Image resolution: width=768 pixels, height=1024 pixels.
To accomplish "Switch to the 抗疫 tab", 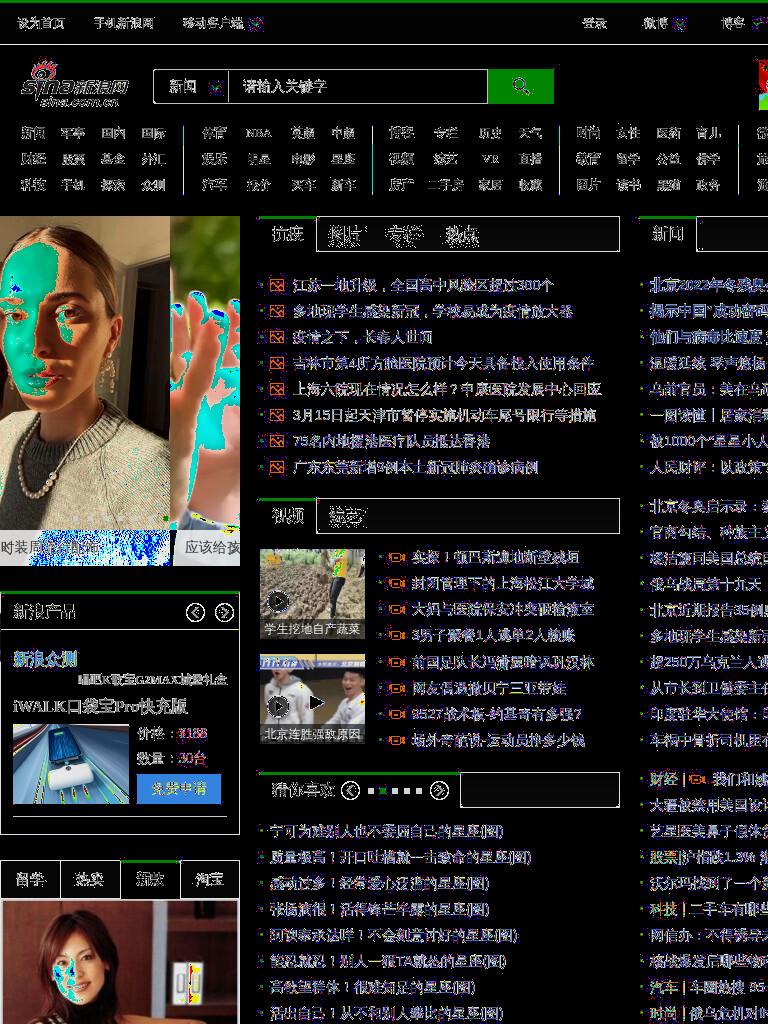I will pyautogui.click(x=287, y=234).
